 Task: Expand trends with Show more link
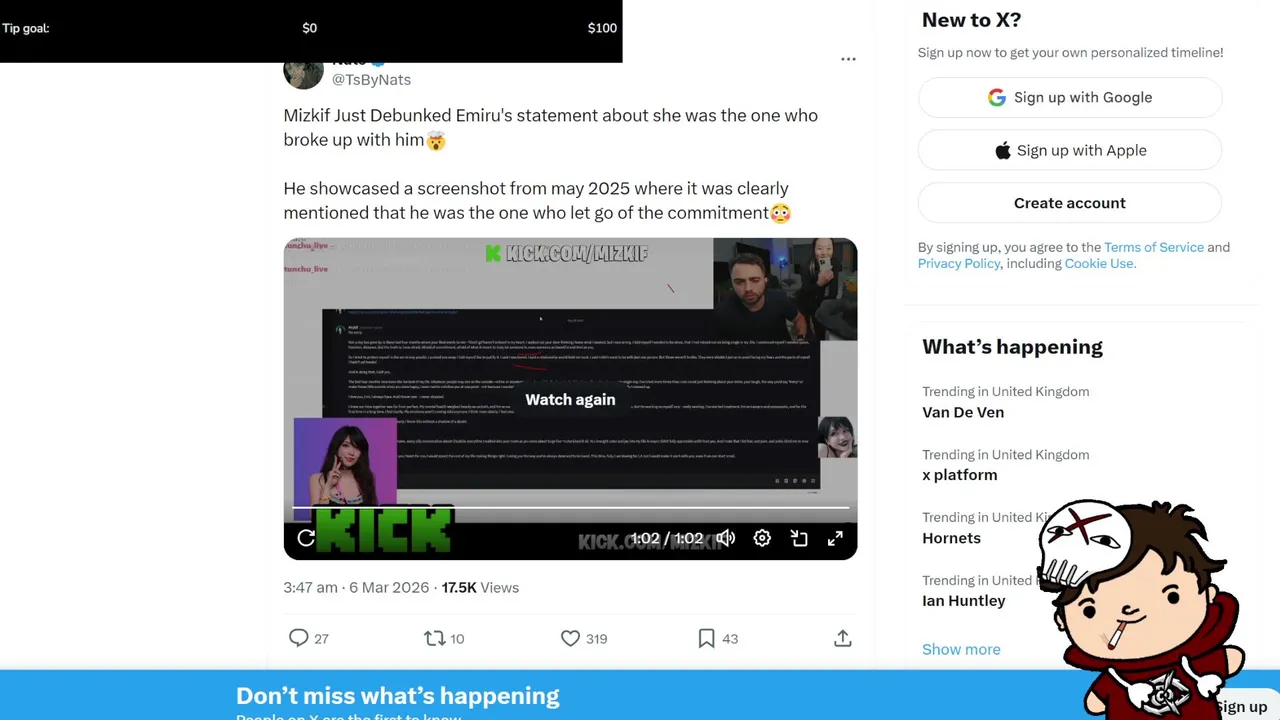961,649
